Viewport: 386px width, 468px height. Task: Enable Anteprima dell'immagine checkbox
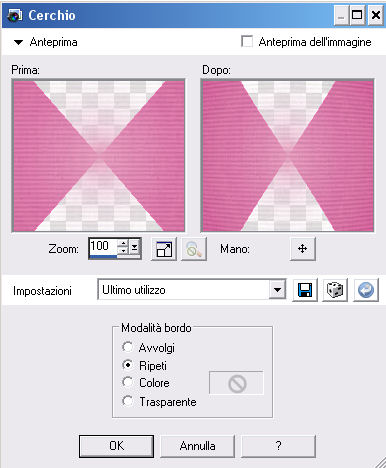tap(247, 42)
